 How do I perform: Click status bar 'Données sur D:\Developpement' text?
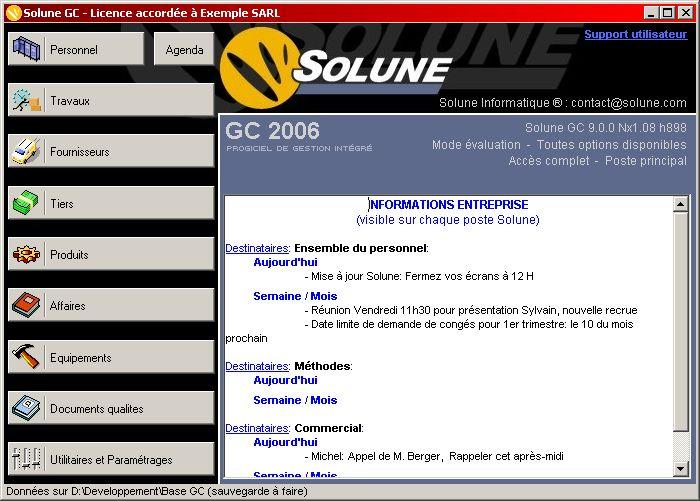(x=157, y=492)
